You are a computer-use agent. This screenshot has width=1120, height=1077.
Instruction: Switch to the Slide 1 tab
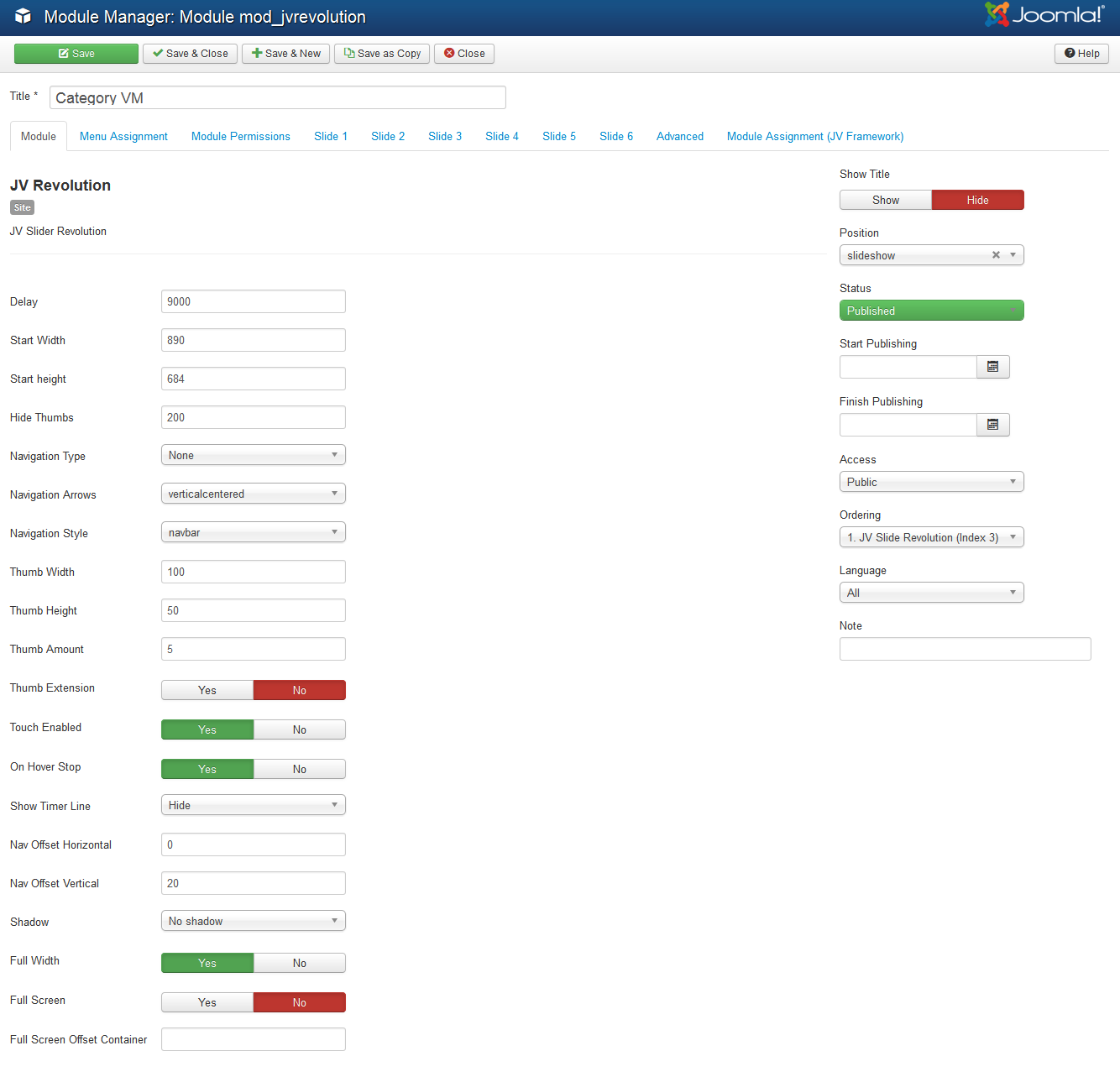pos(331,136)
